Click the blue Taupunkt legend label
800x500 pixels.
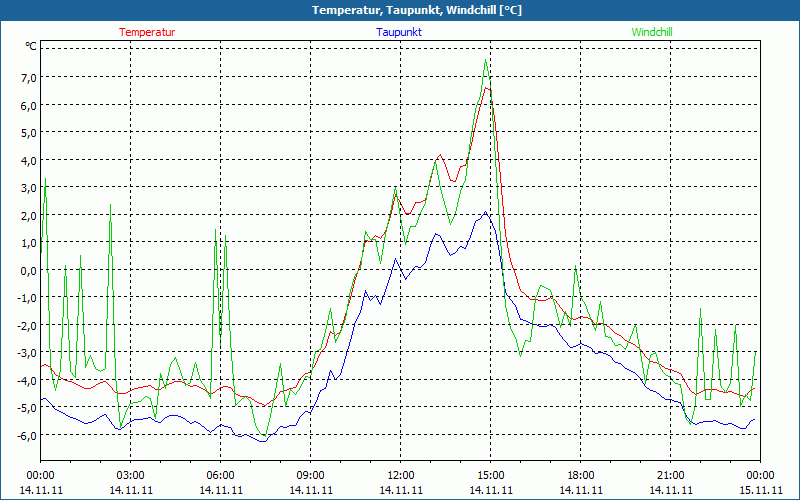(x=399, y=32)
